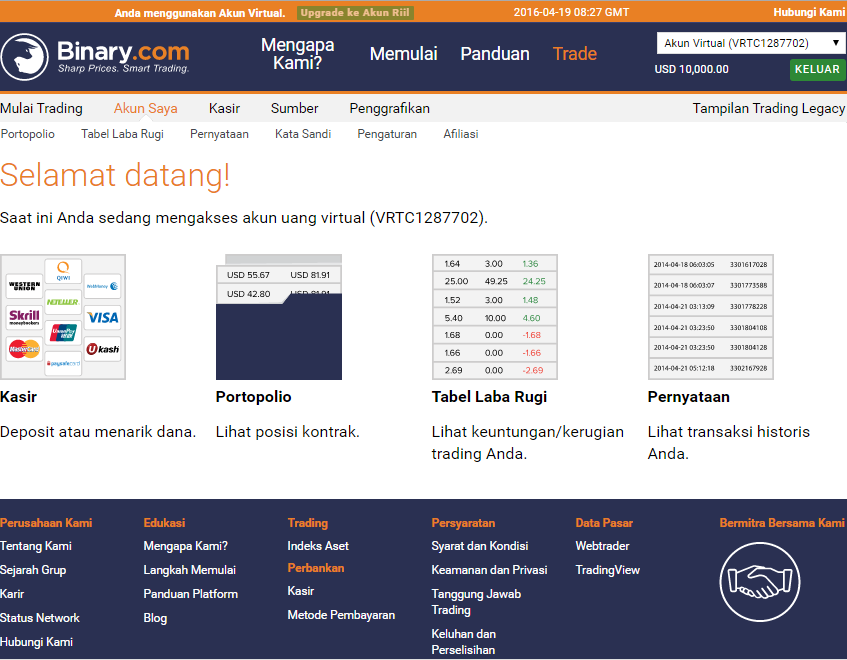The image size is (847, 660).
Task: Open TradingView footer link
Action: pos(608,570)
